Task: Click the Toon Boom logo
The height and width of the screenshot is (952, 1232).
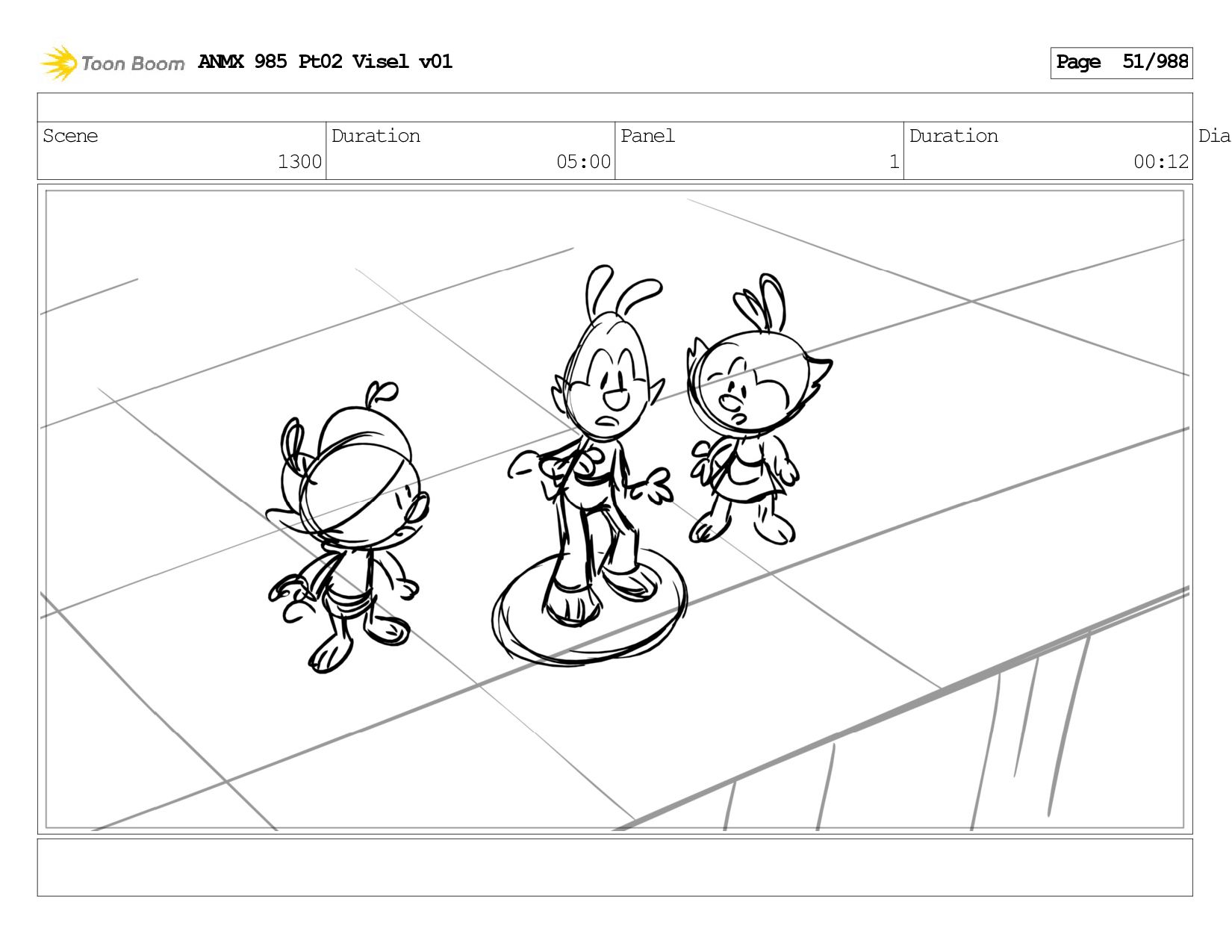Action: (x=112, y=63)
